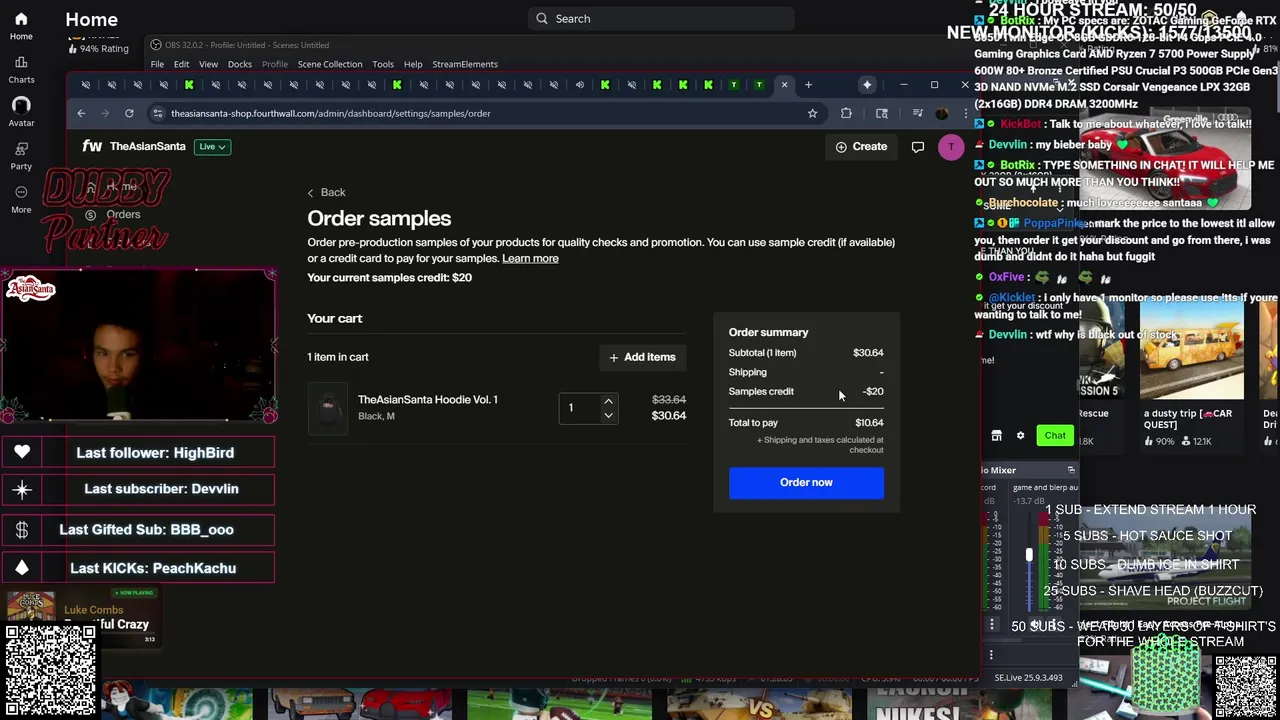Click TheAsianSanta Hoodie Vol. 1 thumbnail
This screenshot has height=720, width=1280.
tap(327, 407)
